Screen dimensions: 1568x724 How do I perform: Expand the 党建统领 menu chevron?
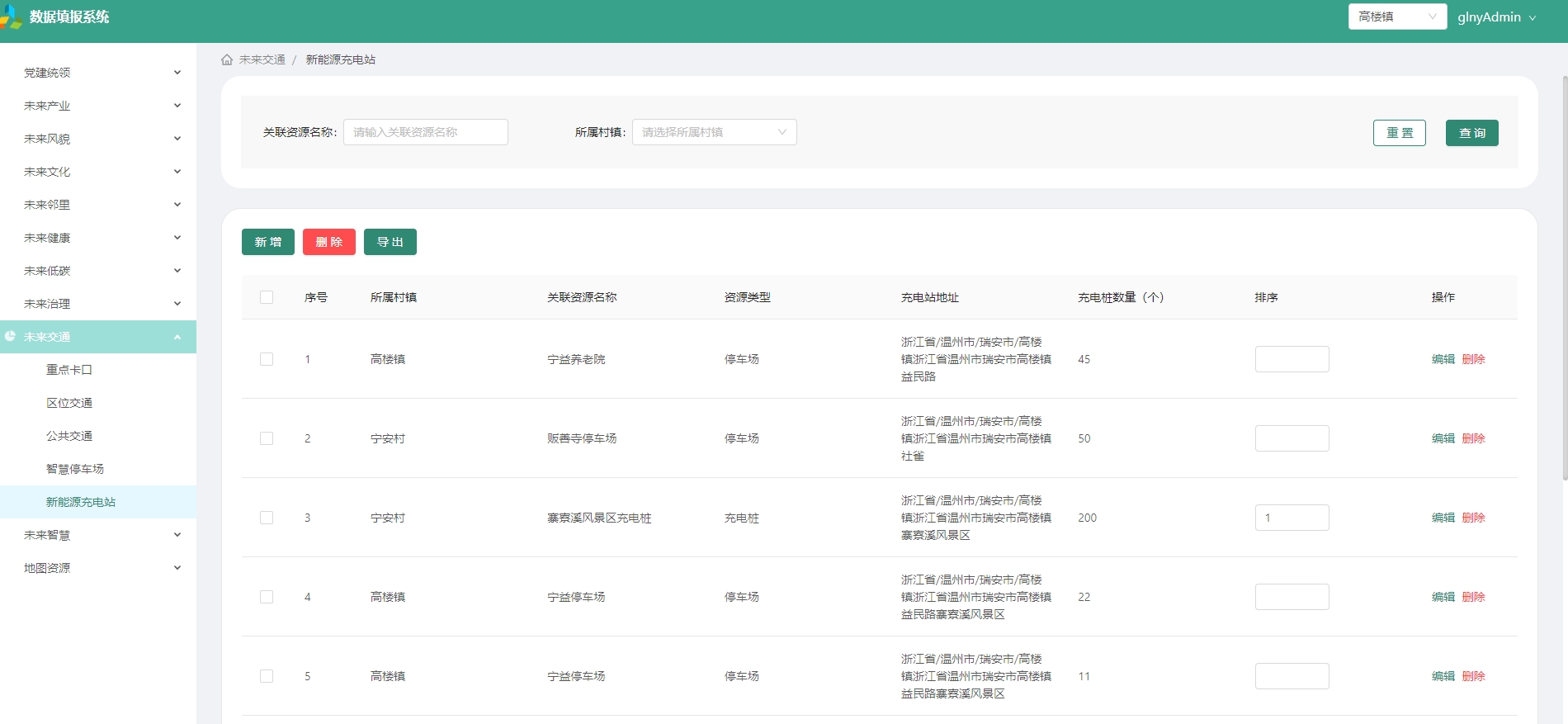[177, 73]
